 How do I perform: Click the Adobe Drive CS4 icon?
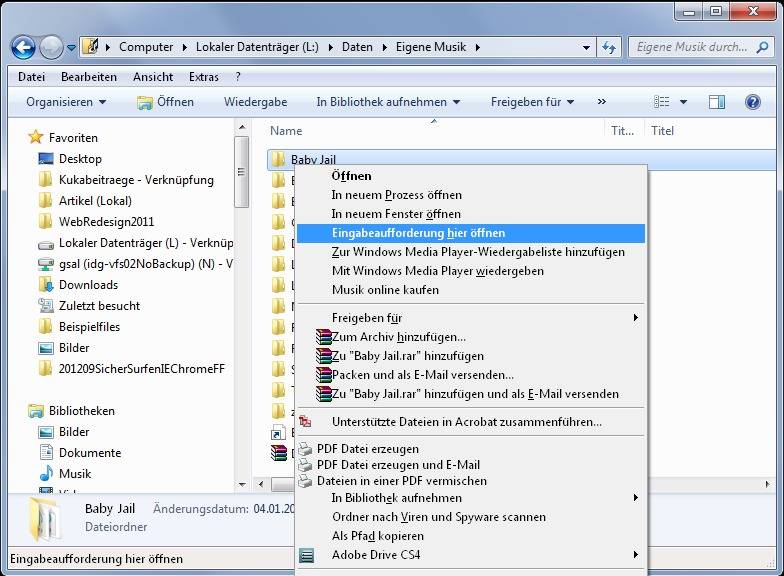(306, 555)
